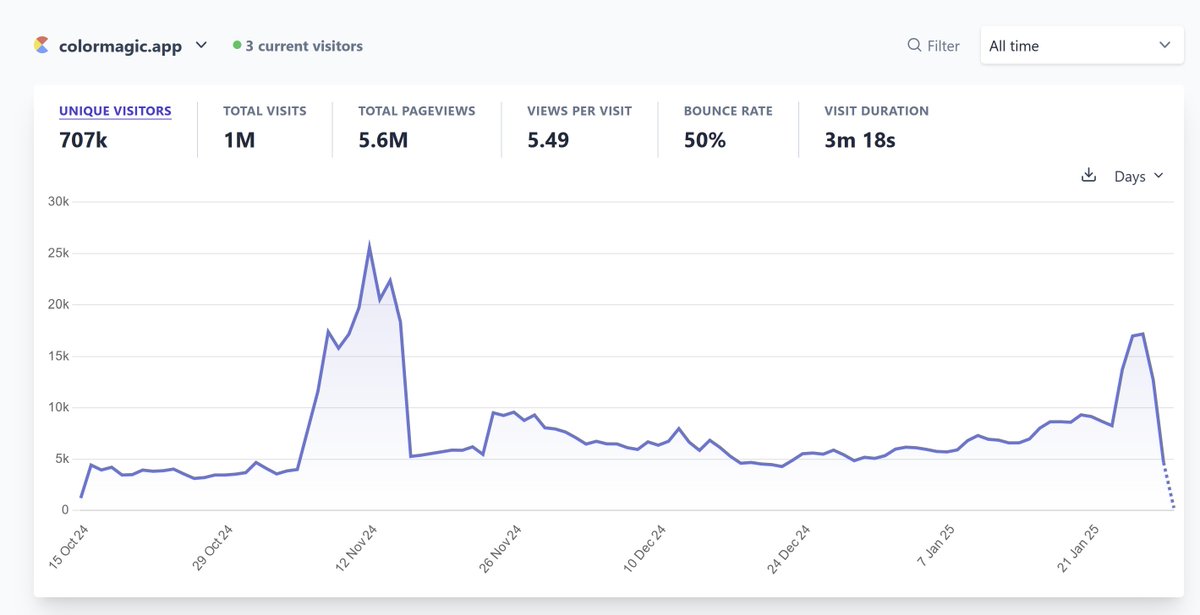Select the Unique Visitors metric tab
The width and height of the screenshot is (1200, 615).
[115, 126]
